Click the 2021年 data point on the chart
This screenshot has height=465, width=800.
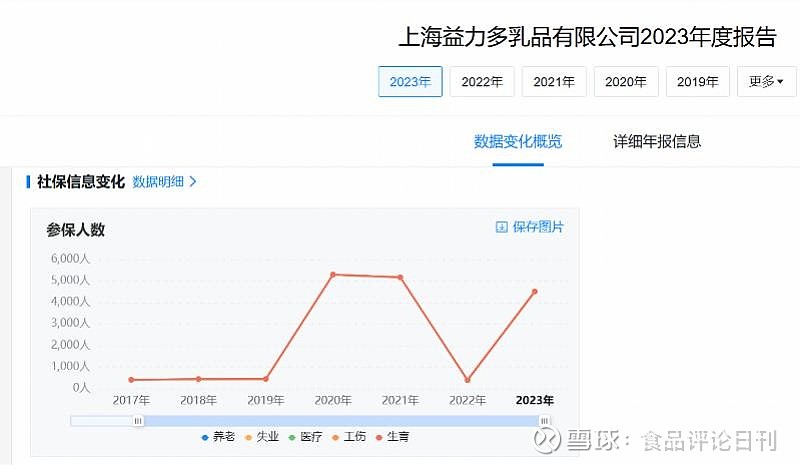[401, 277]
